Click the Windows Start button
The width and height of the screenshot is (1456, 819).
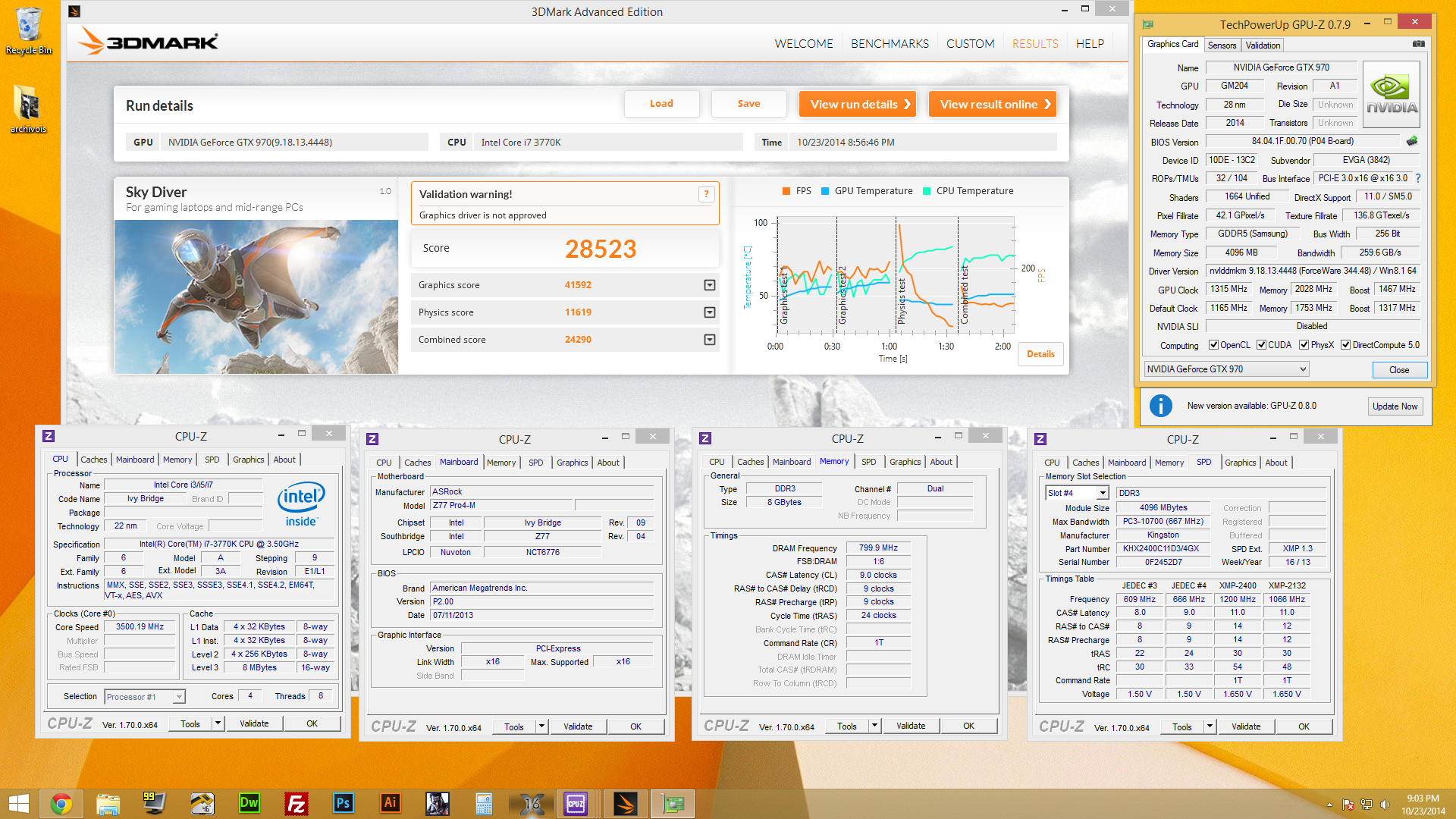[18, 804]
